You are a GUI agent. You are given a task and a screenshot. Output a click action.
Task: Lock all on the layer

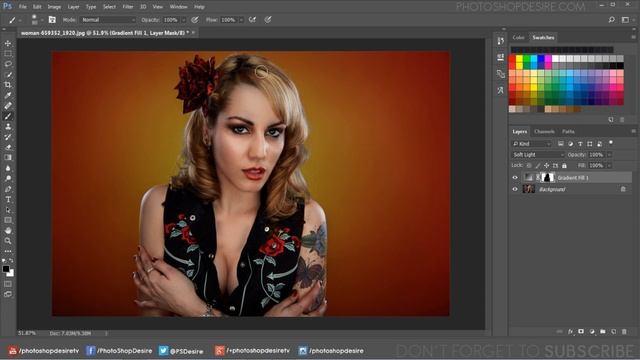tap(564, 165)
